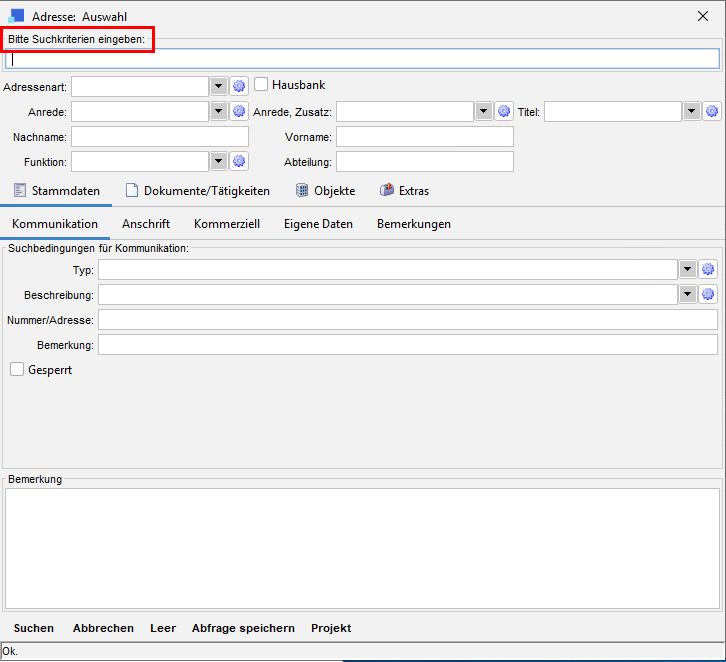Image resolution: width=726 pixels, height=662 pixels.
Task: Click the Abfrage speichern button
Action: [243, 628]
